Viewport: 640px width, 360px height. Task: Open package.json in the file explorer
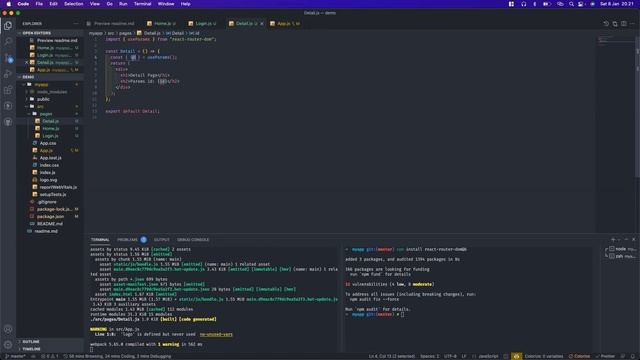[x=50, y=216]
